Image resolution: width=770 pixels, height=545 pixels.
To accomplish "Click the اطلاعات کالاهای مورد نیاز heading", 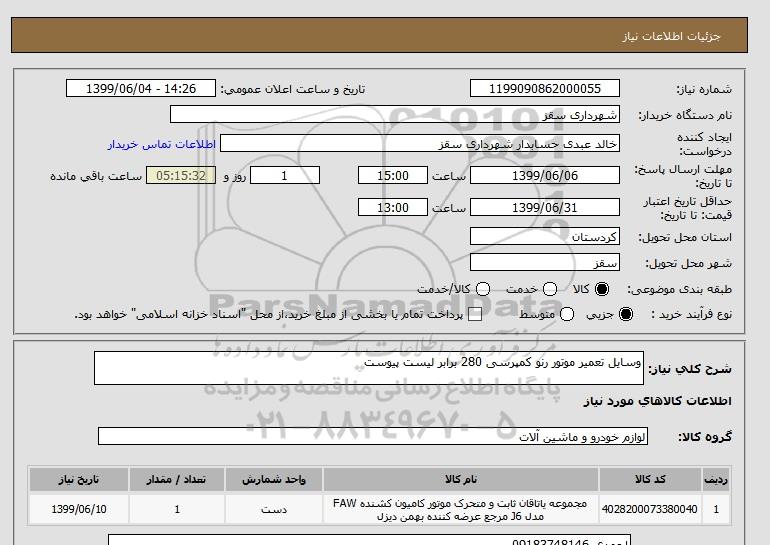I will (658, 401).
